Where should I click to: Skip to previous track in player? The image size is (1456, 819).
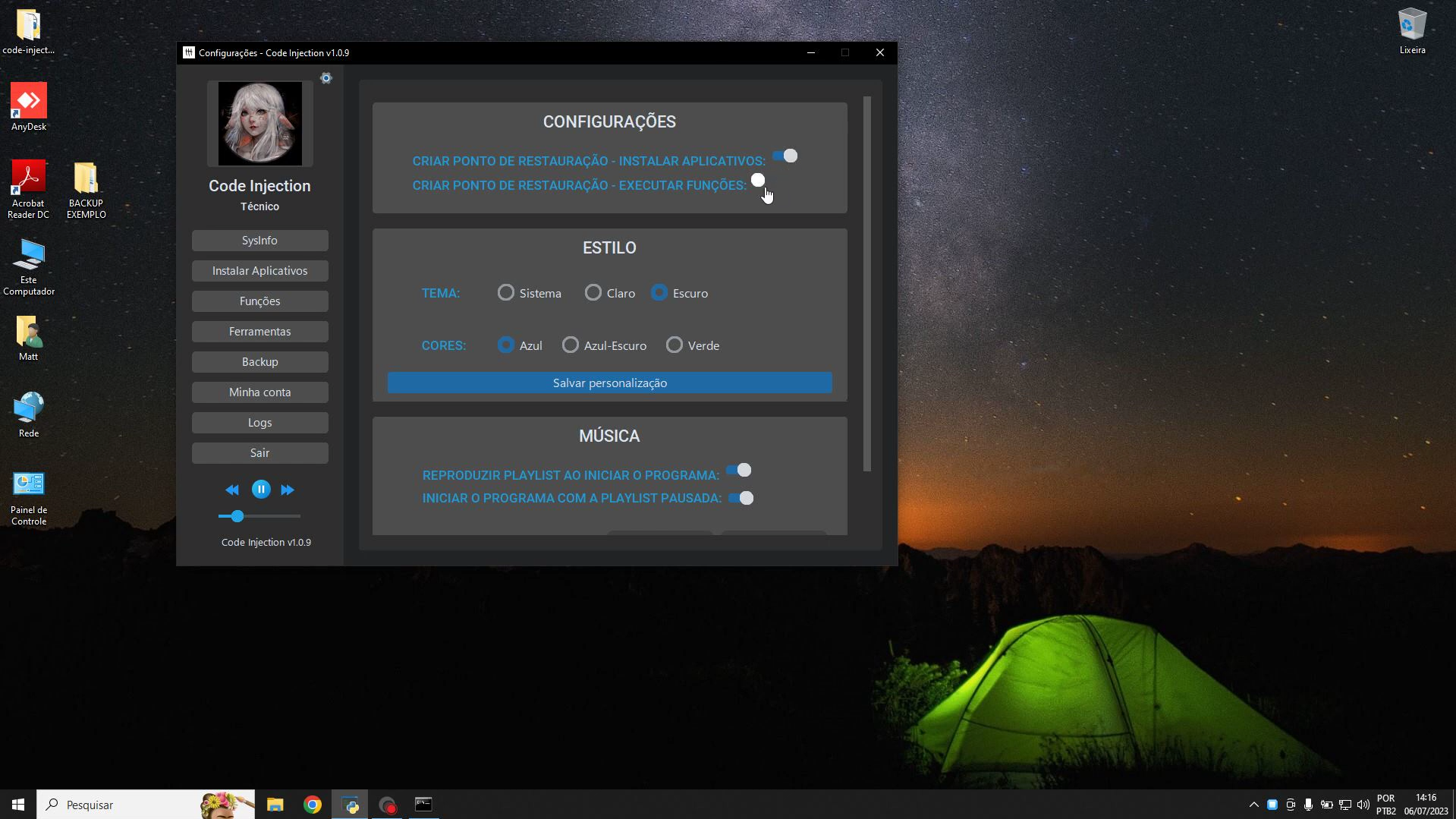232,490
